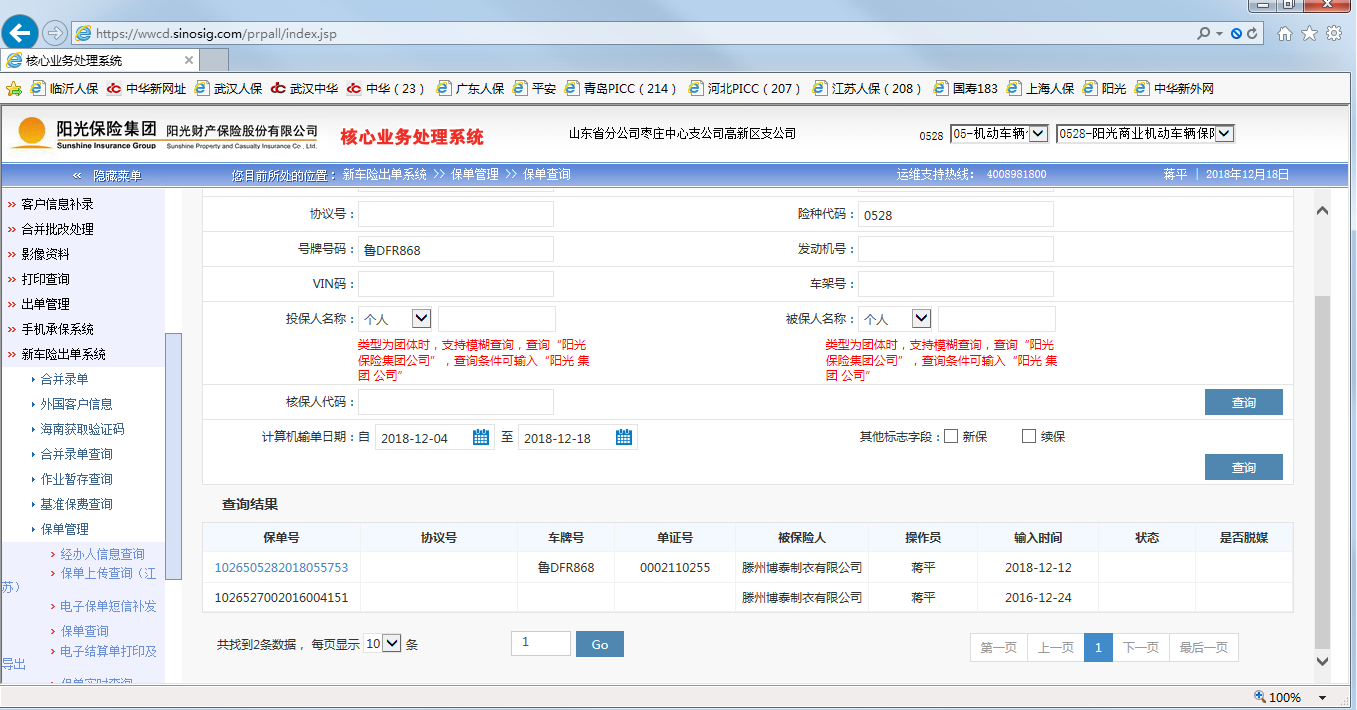Click the page scrollbar down arrow
Screen dimensions: 1357x710
tap(1321, 661)
